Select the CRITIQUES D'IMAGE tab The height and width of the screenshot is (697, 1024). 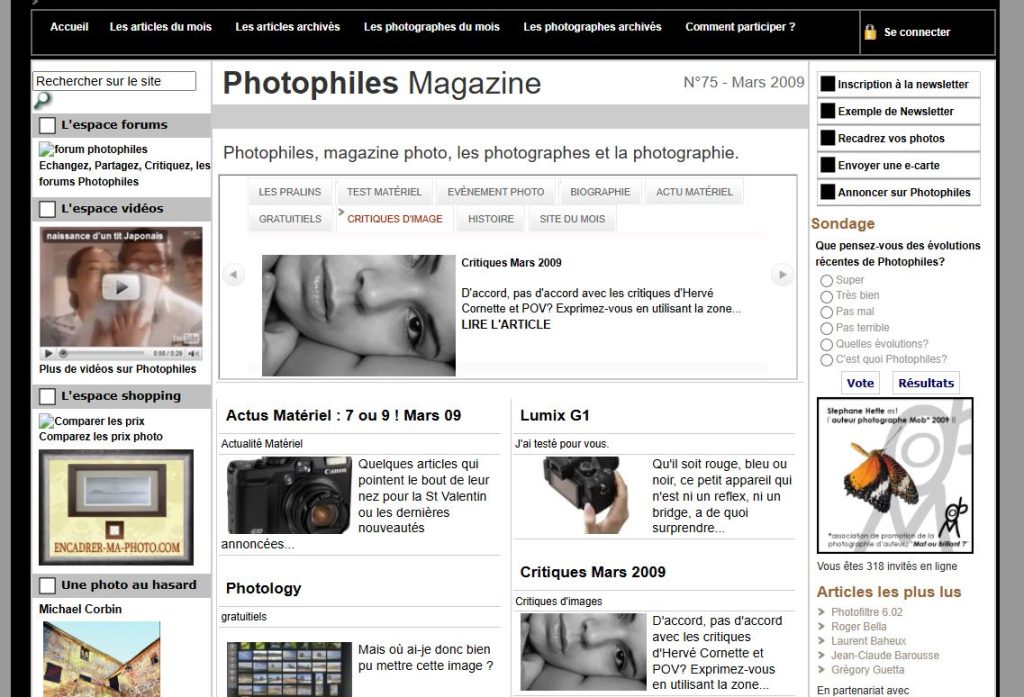394,219
